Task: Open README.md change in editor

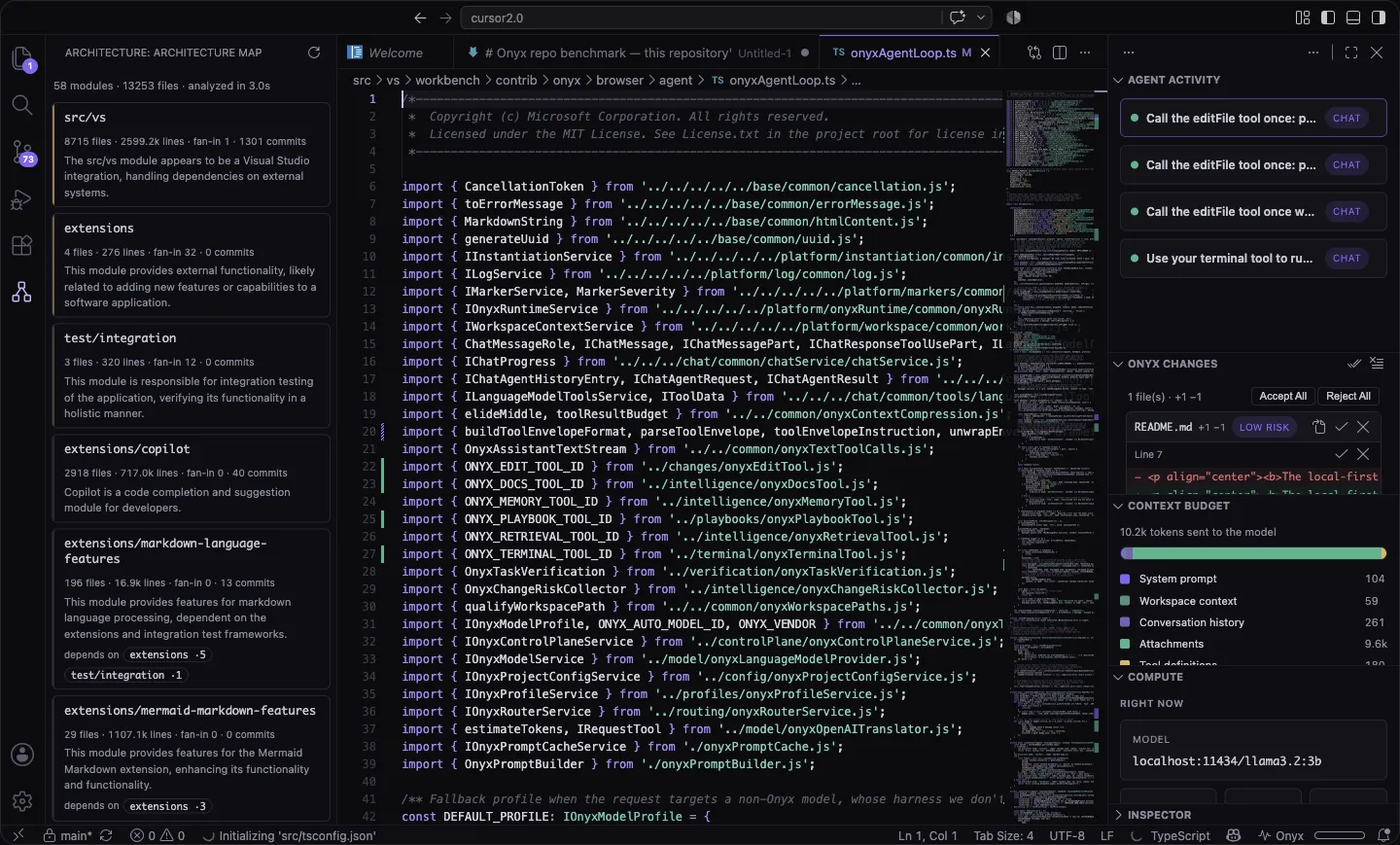Action: coord(1319,427)
